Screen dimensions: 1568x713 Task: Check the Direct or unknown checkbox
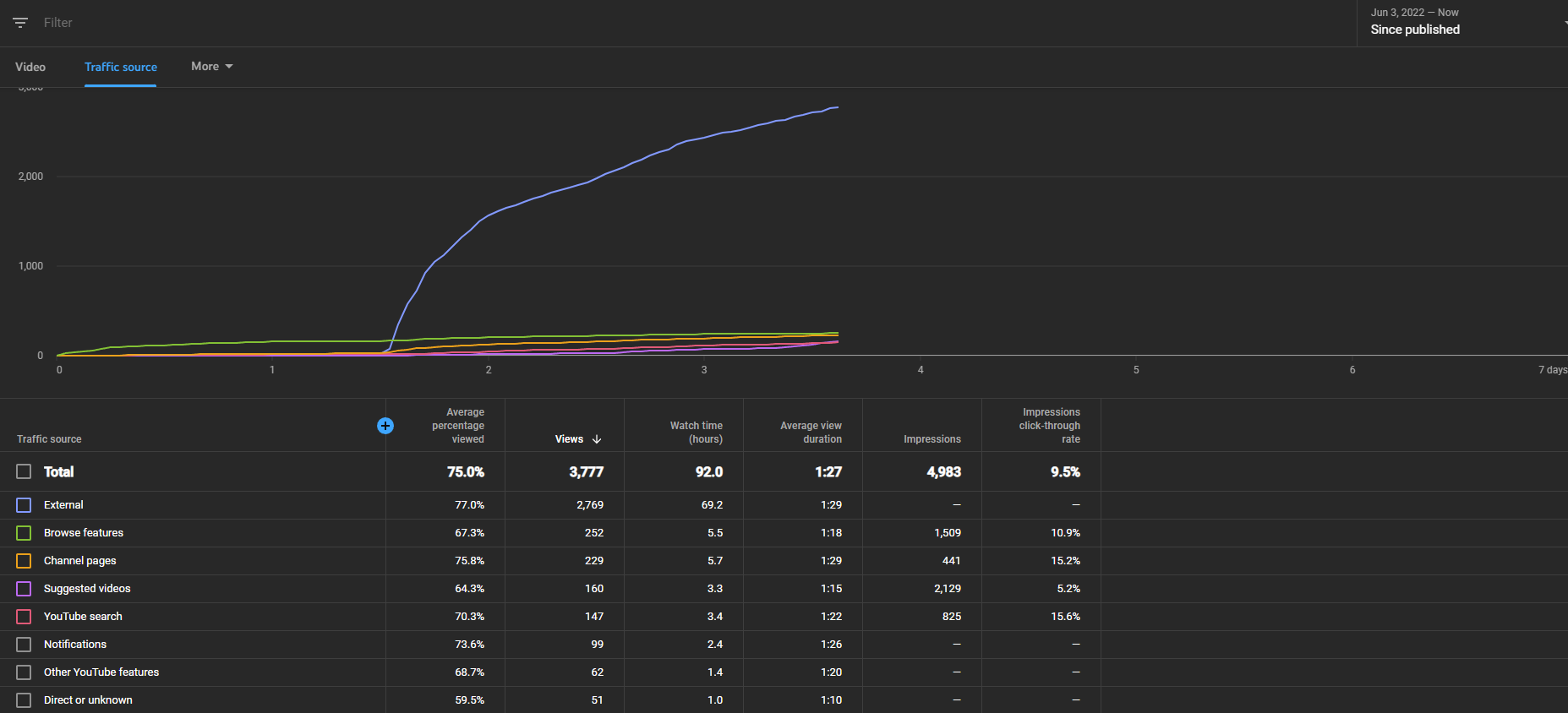24,700
